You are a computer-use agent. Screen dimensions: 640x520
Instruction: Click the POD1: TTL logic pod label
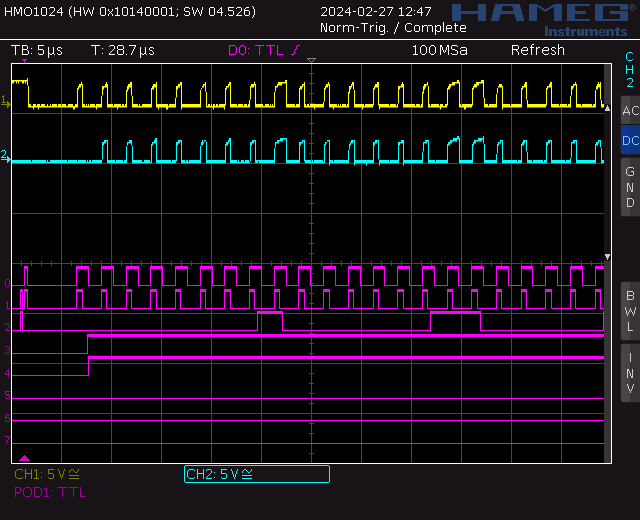(50, 492)
